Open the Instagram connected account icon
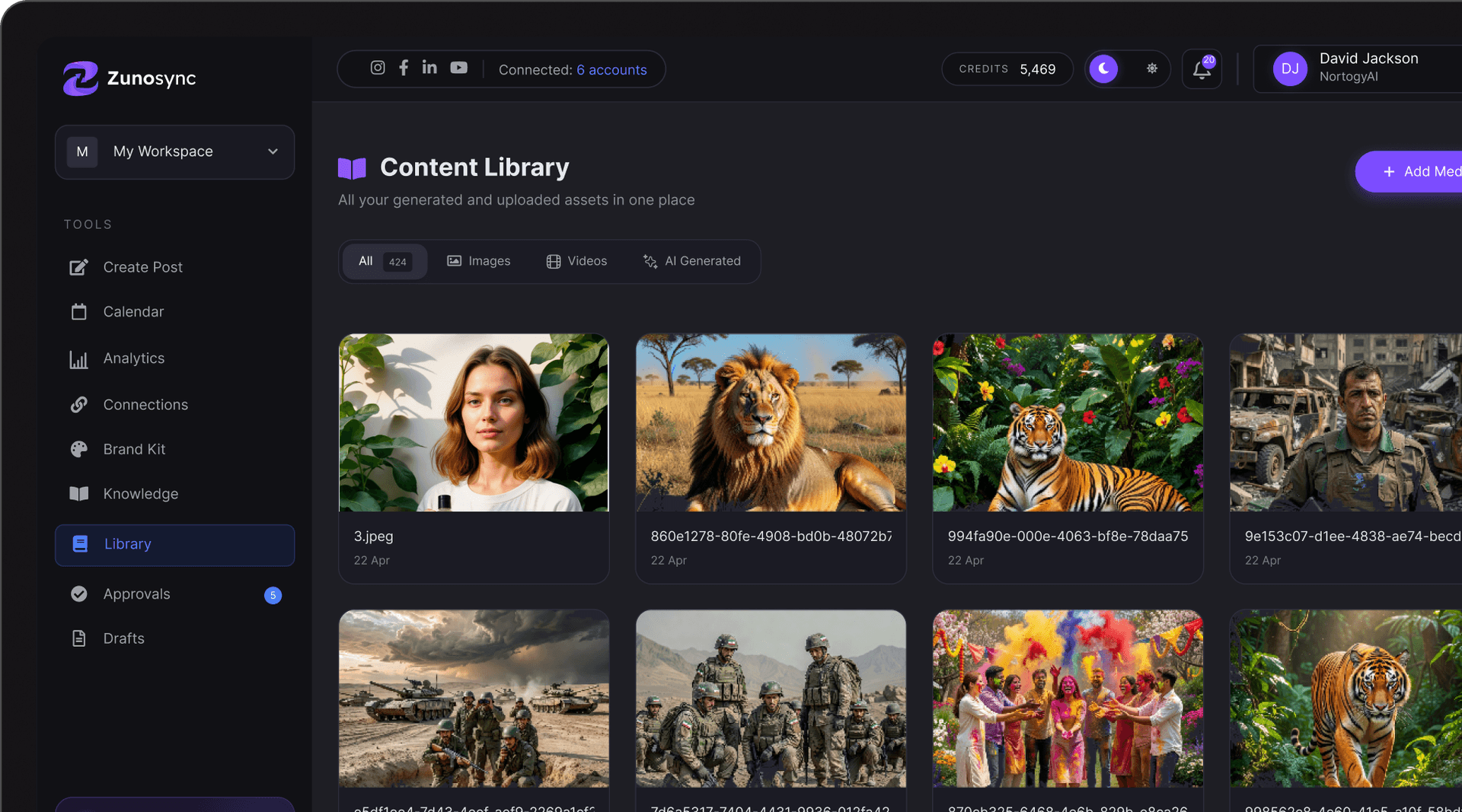 coord(378,68)
